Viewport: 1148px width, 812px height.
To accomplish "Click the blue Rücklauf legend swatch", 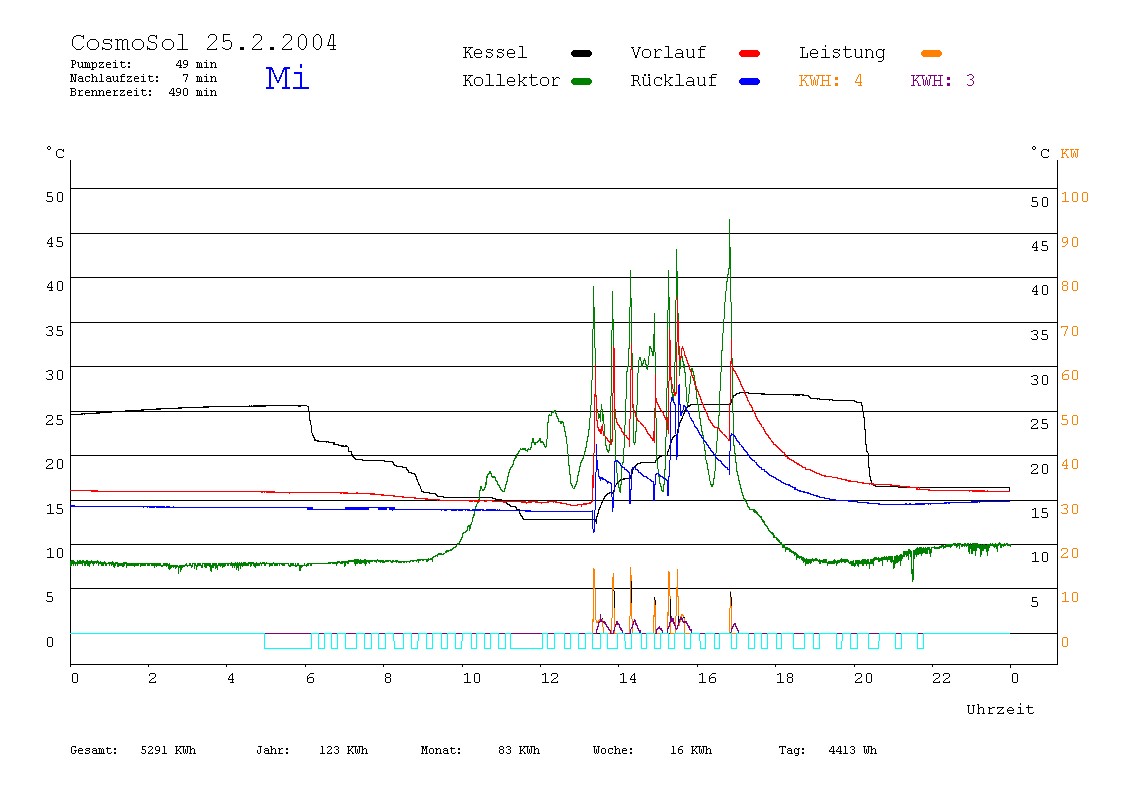I will (x=750, y=81).
